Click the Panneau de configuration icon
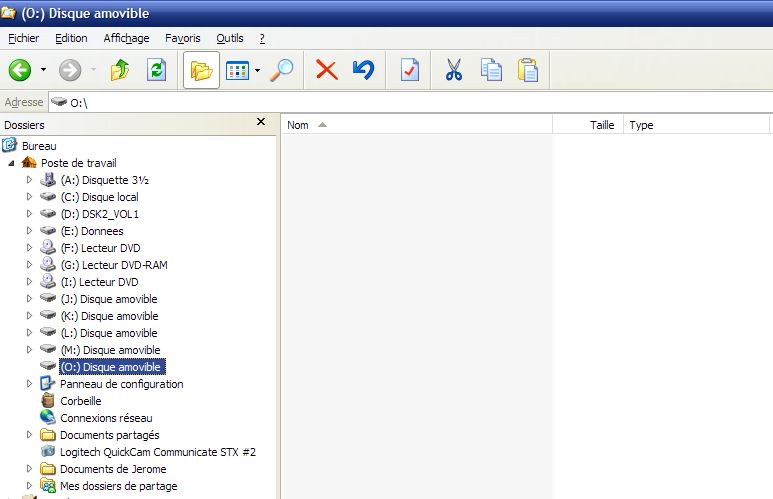The width and height of the screenshot is (773, 499). pos(48,383)
